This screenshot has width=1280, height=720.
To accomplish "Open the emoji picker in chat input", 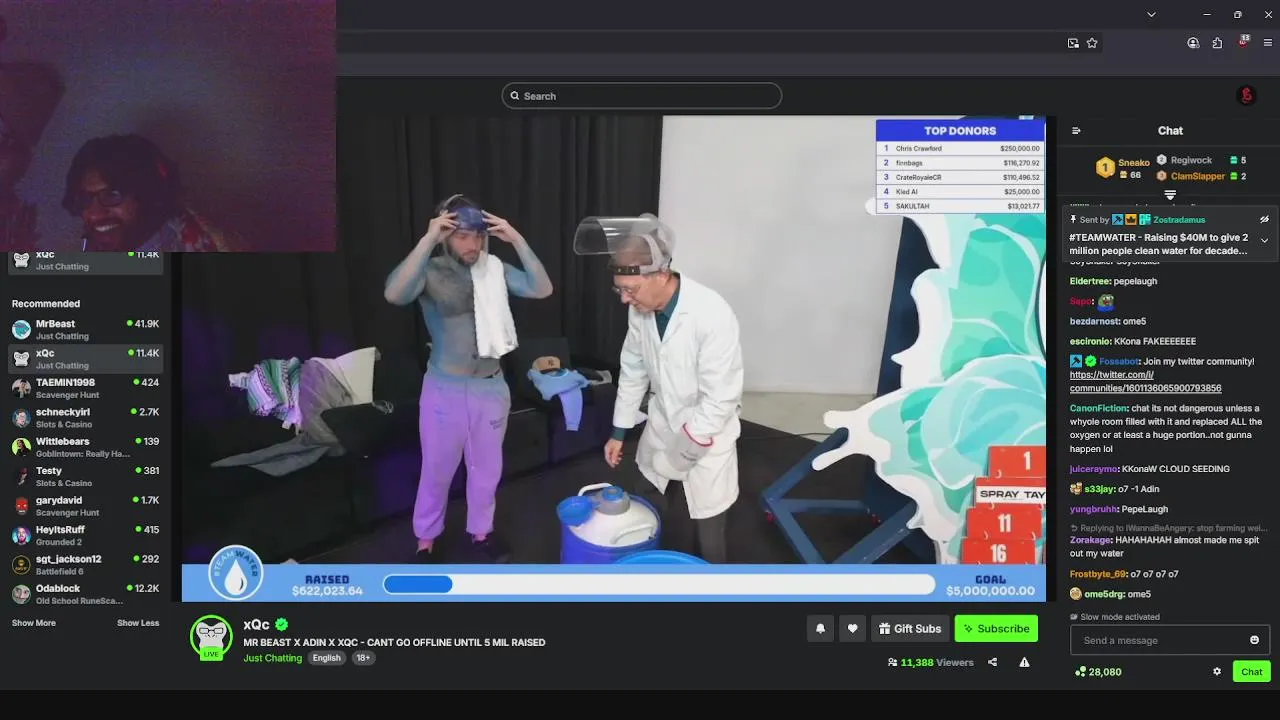I will click(x=1254, y=640).
